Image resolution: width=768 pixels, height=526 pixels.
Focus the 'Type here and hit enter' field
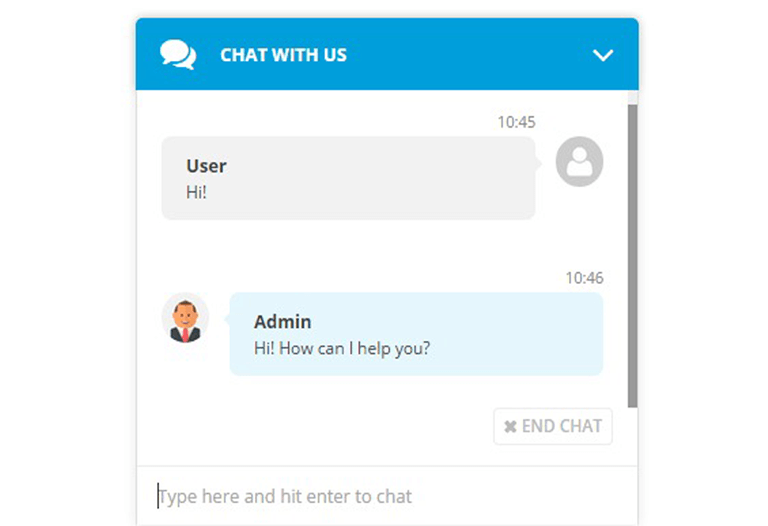pyautogui.click(x=387, y=496)
